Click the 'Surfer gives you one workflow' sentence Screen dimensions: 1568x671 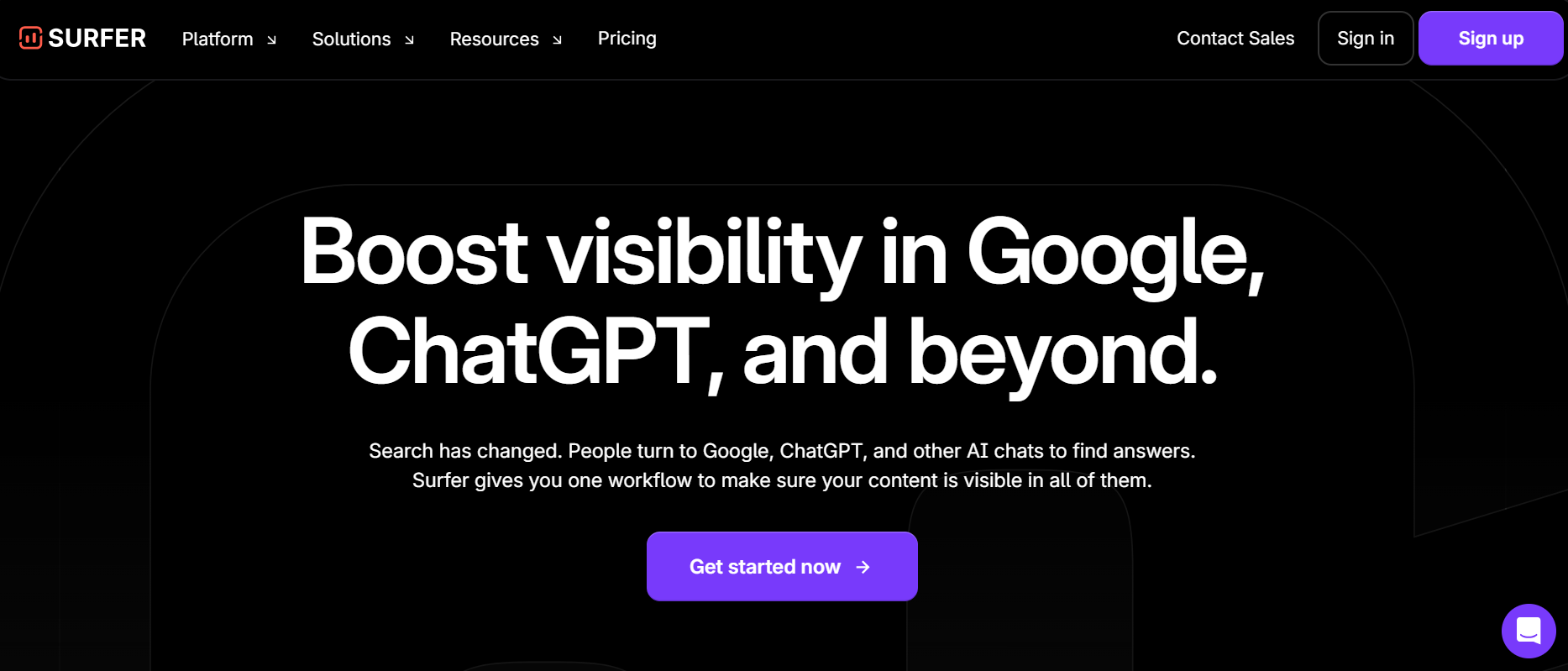pyautogui.click(x=782, y=480)
